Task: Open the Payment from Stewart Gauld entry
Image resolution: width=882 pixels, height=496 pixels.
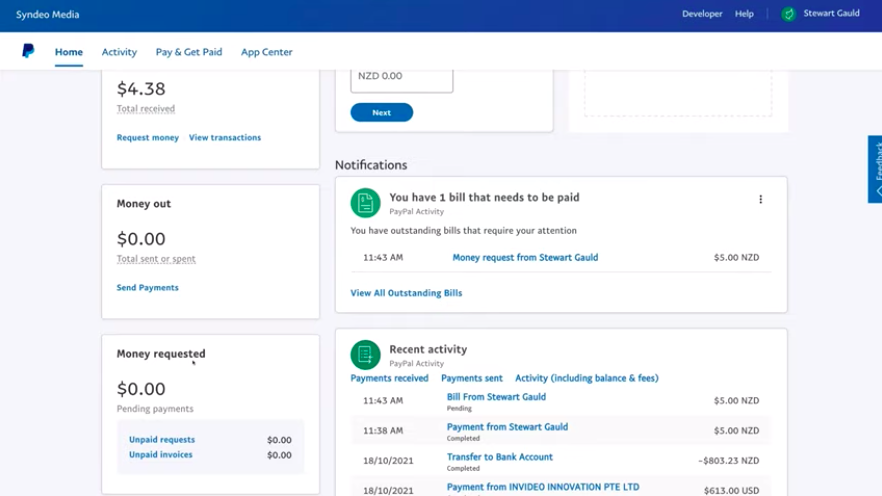Action: click(x=507, y=427)
